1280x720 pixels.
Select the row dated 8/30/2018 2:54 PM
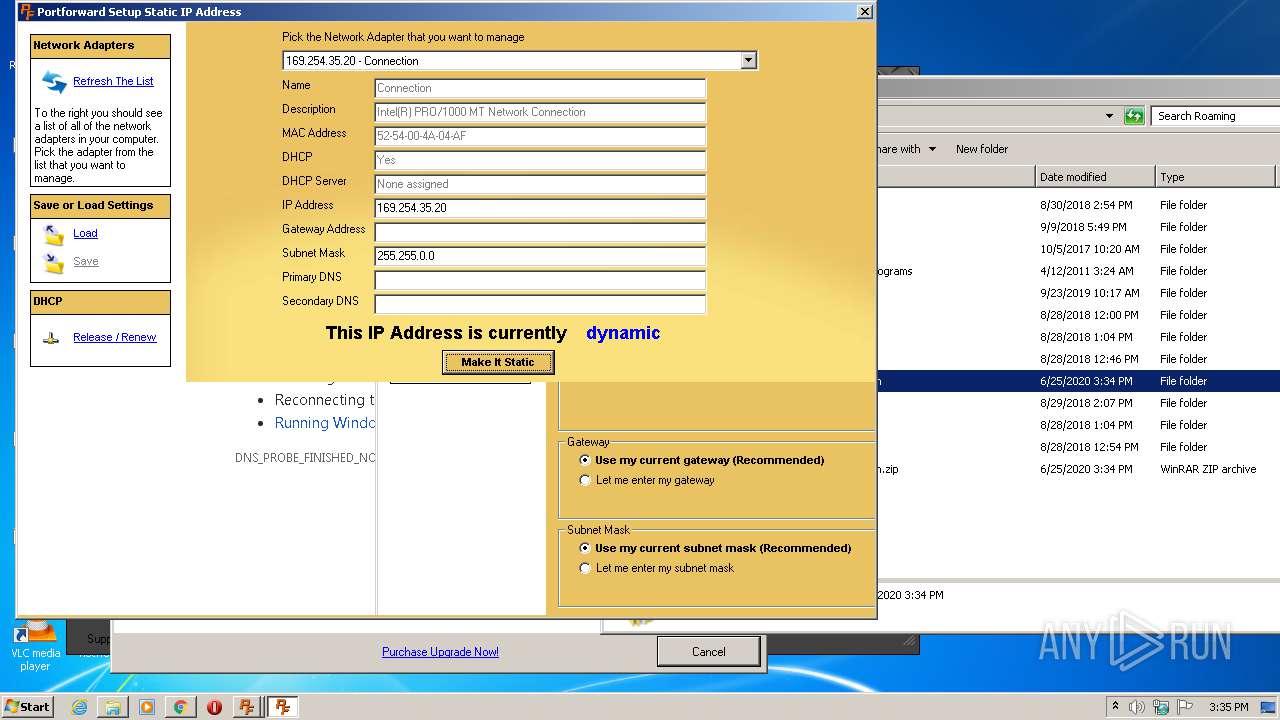point(1078,205)
